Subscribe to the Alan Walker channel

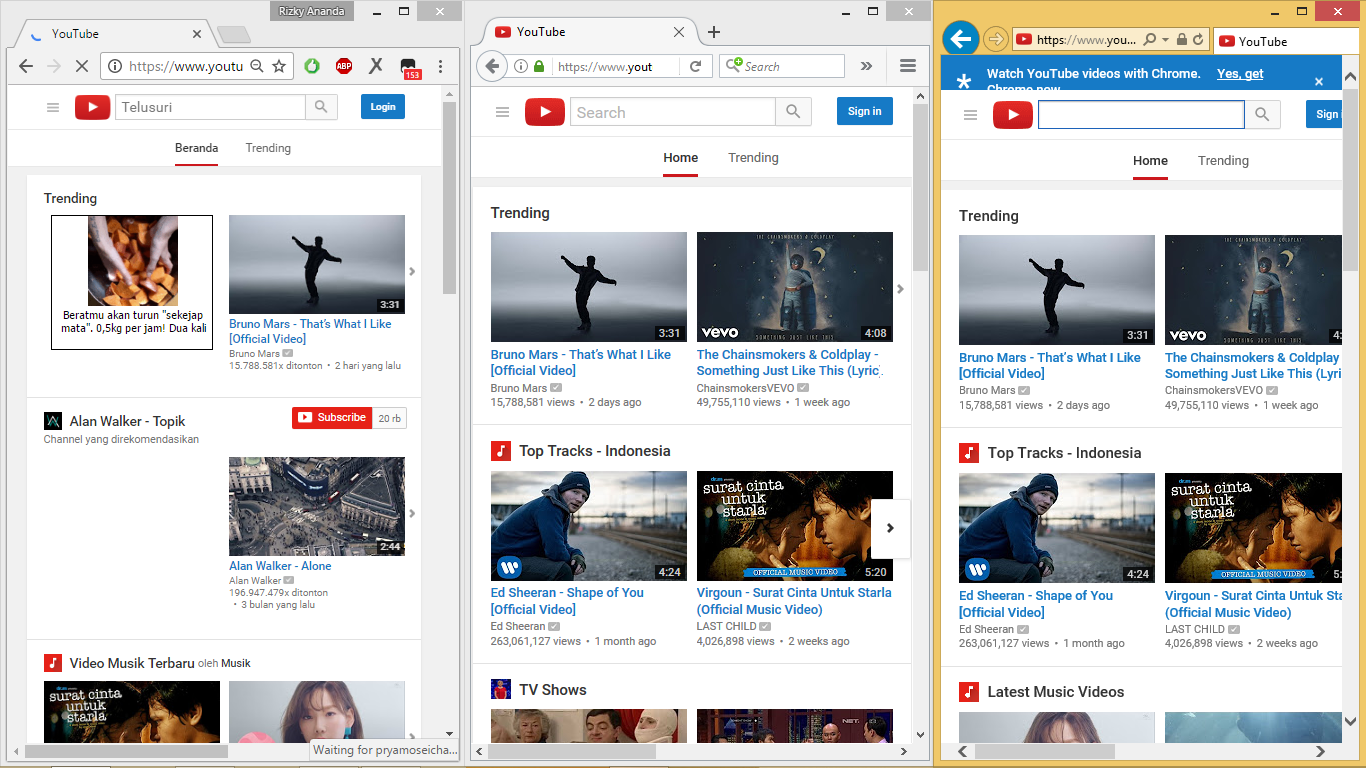point(332,418)
